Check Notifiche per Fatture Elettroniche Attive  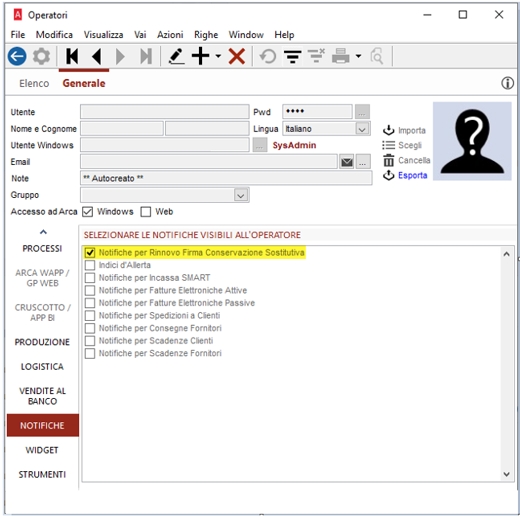click(90, 290)
